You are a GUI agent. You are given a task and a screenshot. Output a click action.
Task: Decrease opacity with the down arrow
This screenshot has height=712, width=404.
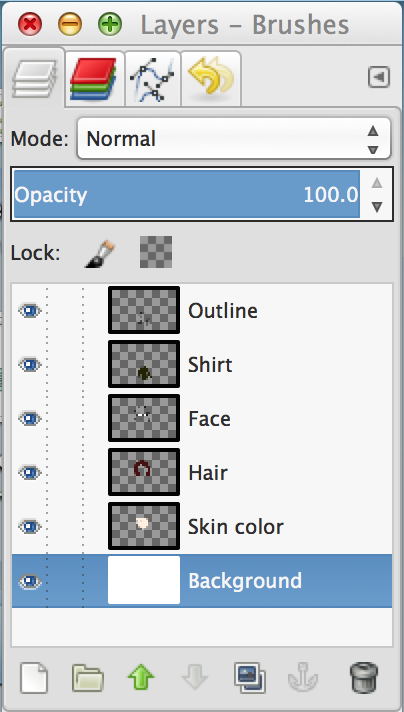coord(377,208)
